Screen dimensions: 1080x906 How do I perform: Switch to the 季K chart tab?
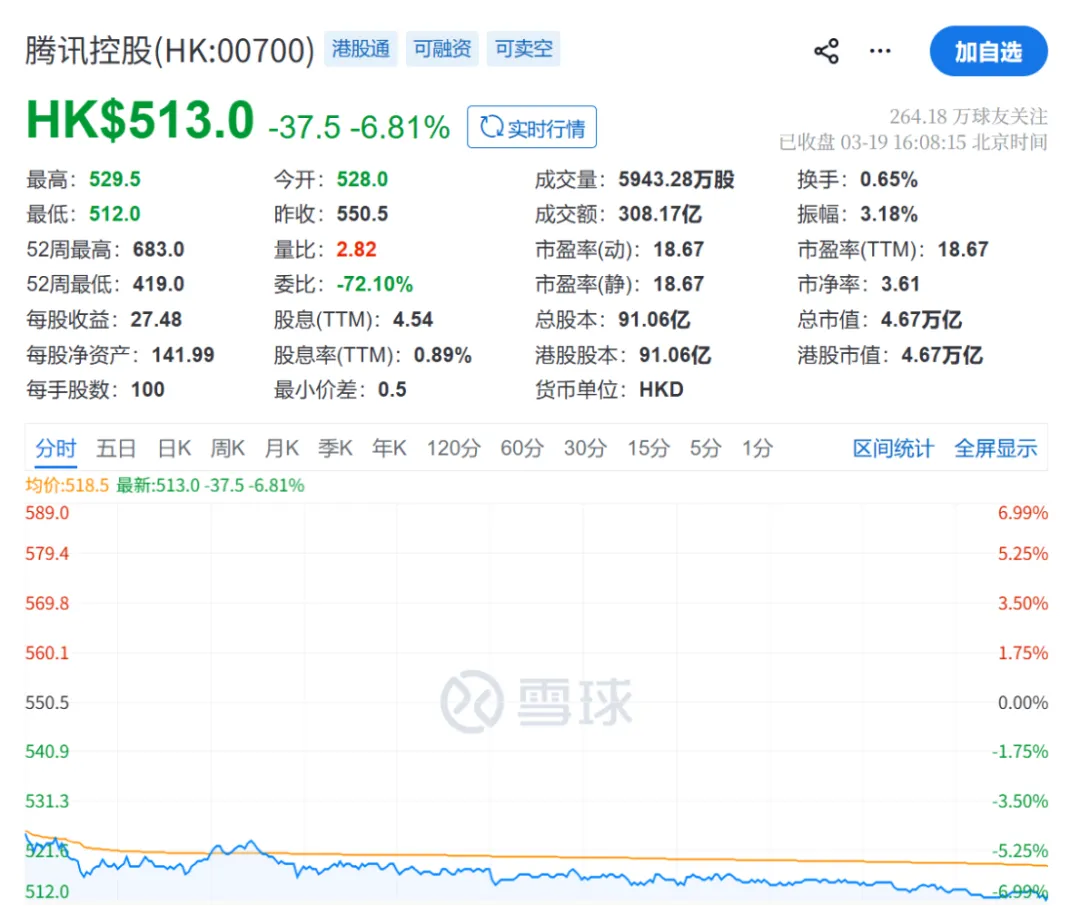[335, 449]
